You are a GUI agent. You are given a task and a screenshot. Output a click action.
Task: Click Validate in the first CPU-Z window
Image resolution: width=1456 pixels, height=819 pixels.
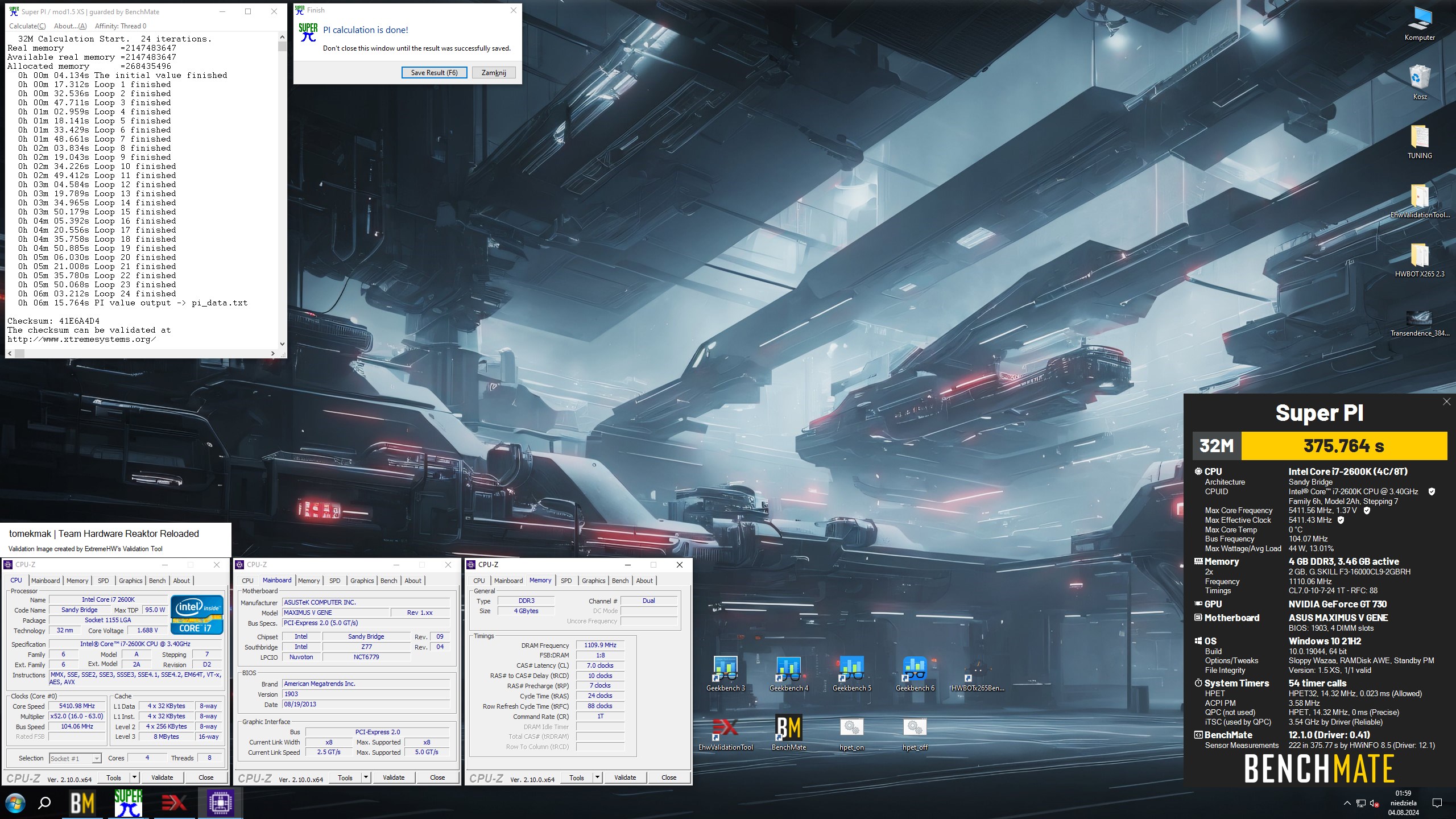pyautogui.click(x=162, y=777)
